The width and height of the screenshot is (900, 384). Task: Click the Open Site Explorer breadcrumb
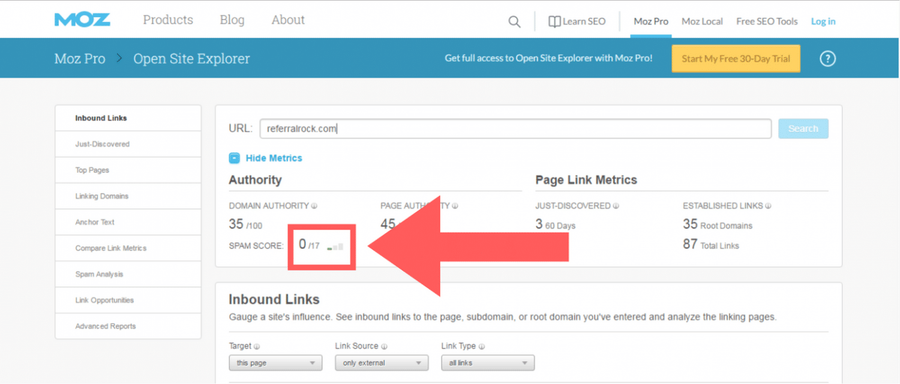click(x=192, y=59)
